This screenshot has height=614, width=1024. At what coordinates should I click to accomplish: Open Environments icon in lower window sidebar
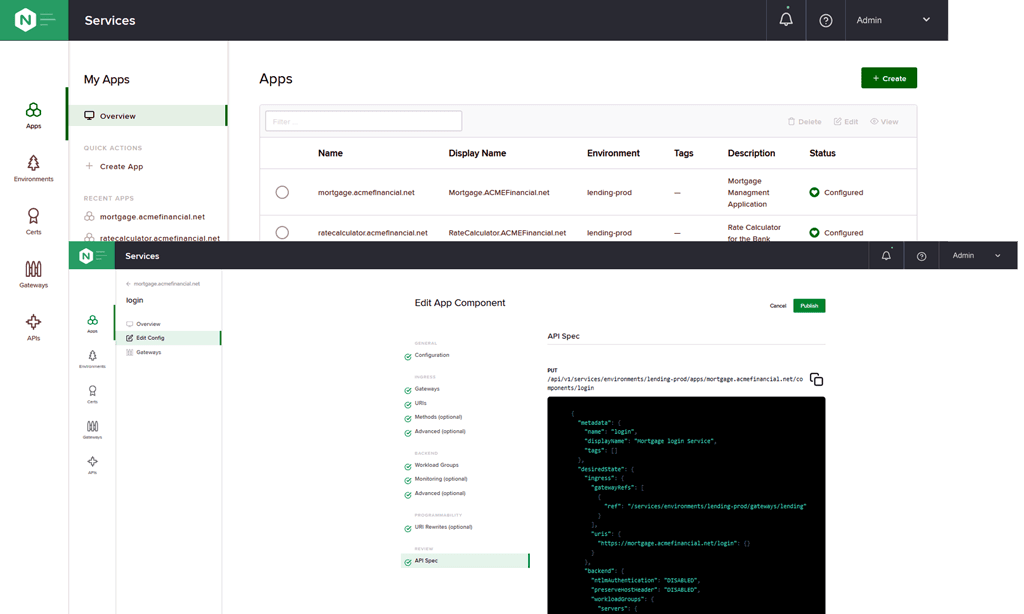pos(92,359)
